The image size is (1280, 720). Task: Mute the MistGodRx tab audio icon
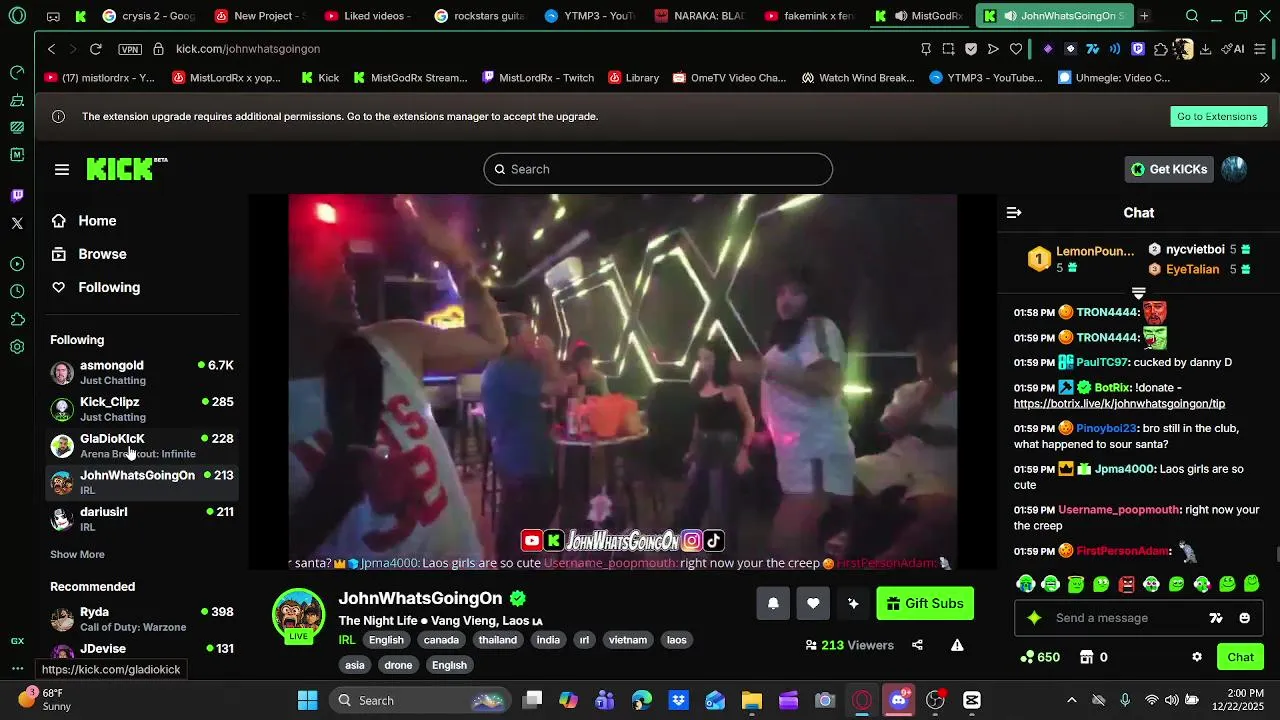(901, 16)
